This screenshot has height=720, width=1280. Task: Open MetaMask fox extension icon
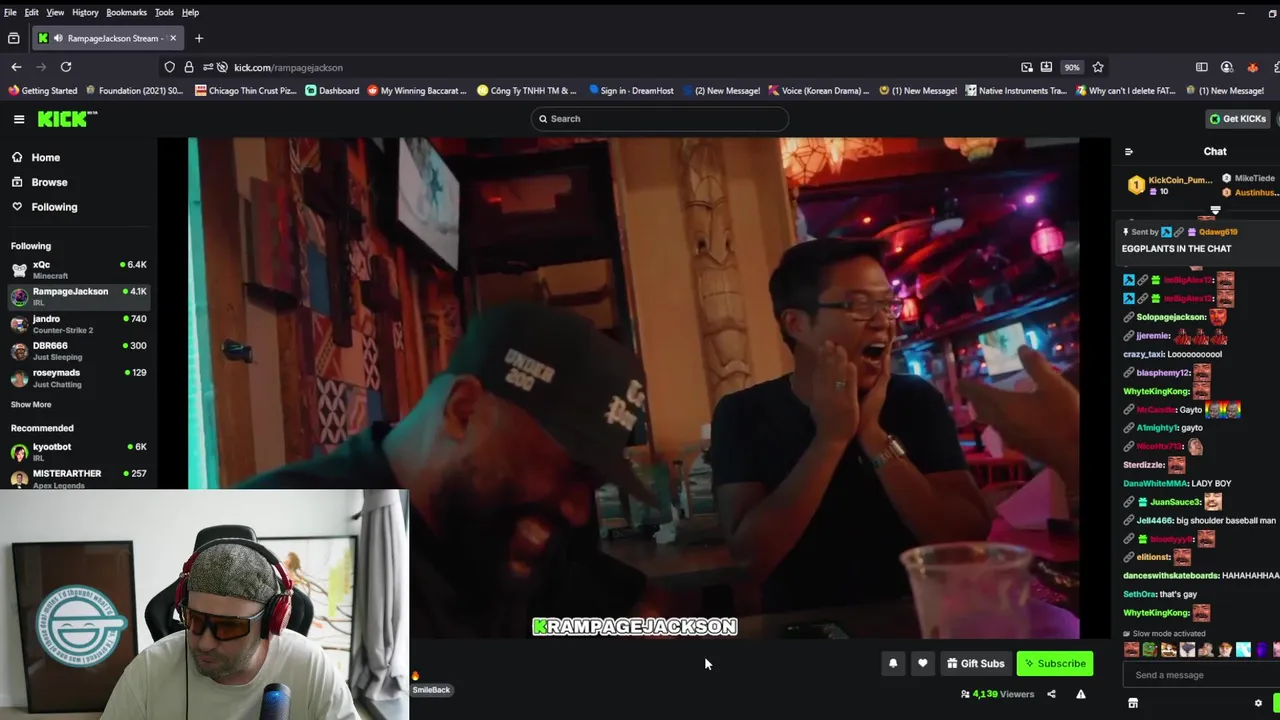pos(1252,67)
